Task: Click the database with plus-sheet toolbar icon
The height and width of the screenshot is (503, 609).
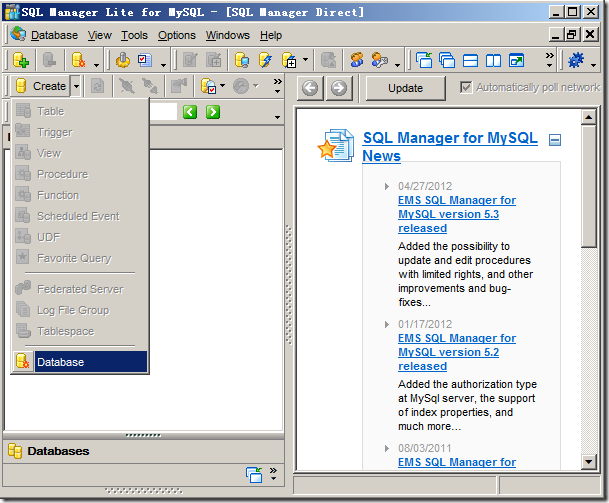Action: (x=289, y=60)
